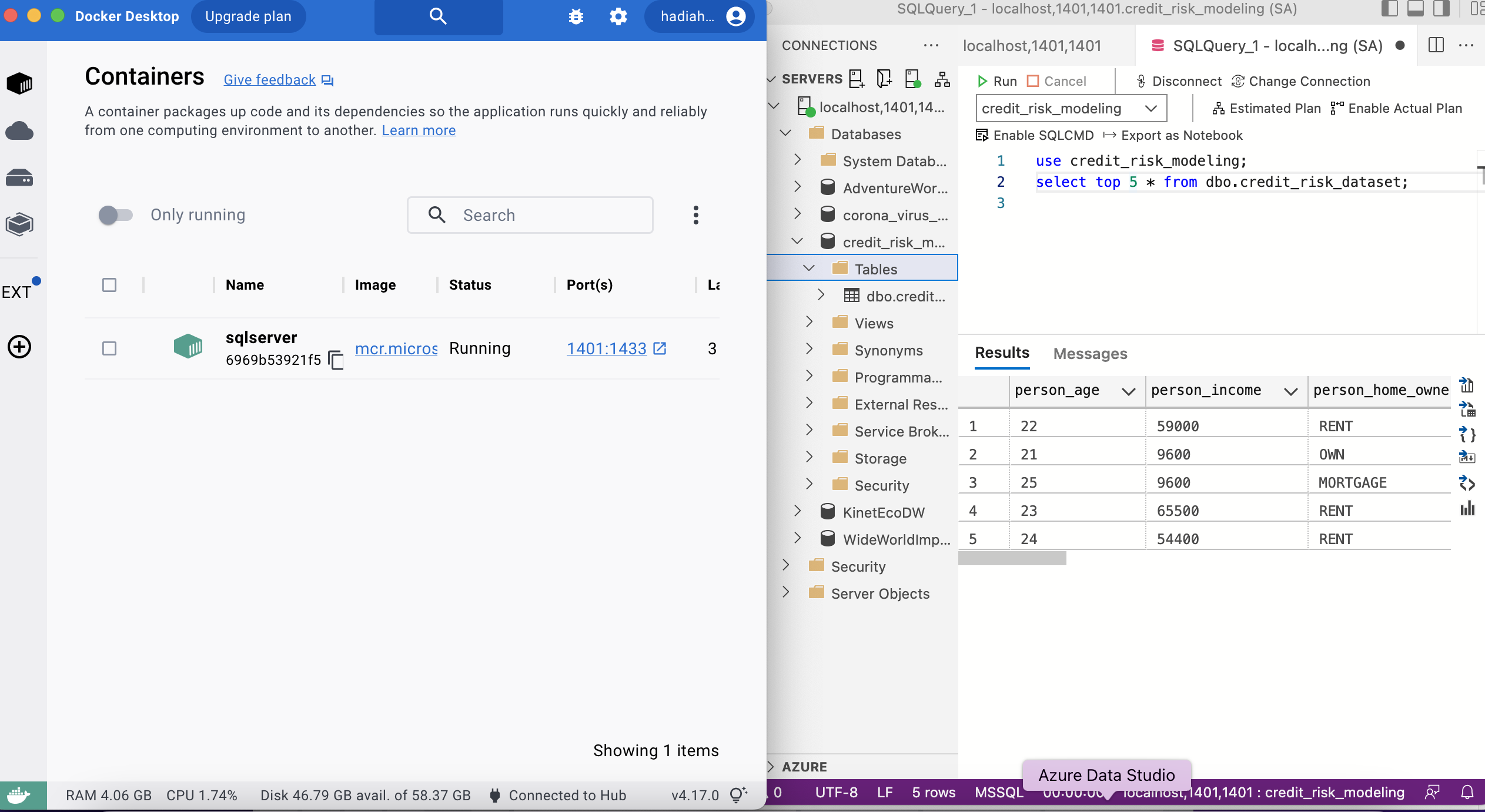Expand System Databases node

click(797, 159)
